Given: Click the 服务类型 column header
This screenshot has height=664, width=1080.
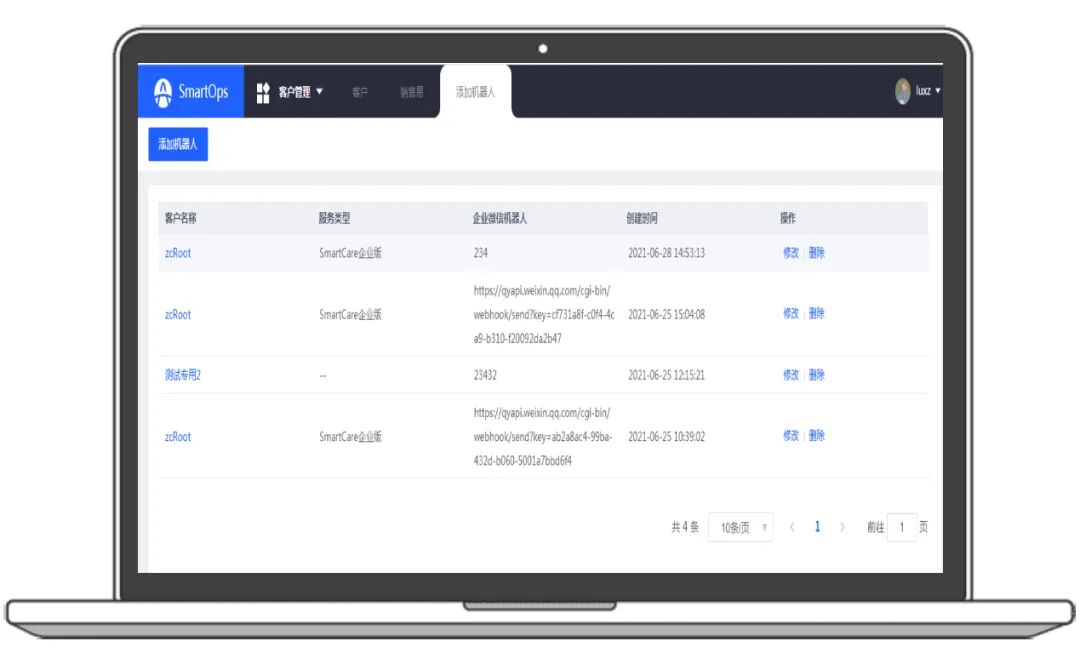Looking at the screenshot, I should click(x=334, y=218).
